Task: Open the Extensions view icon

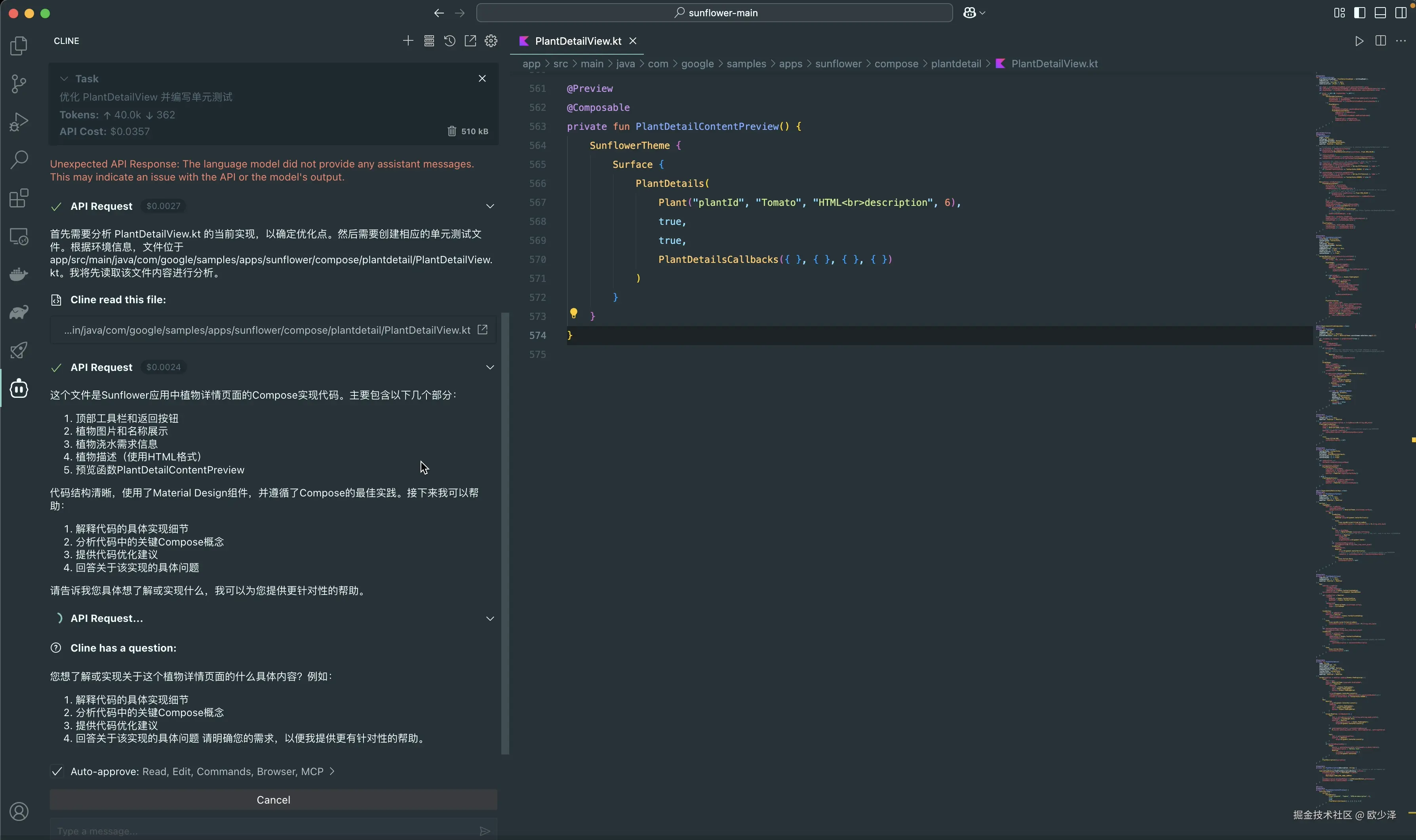Action: [x=19, y=198]
